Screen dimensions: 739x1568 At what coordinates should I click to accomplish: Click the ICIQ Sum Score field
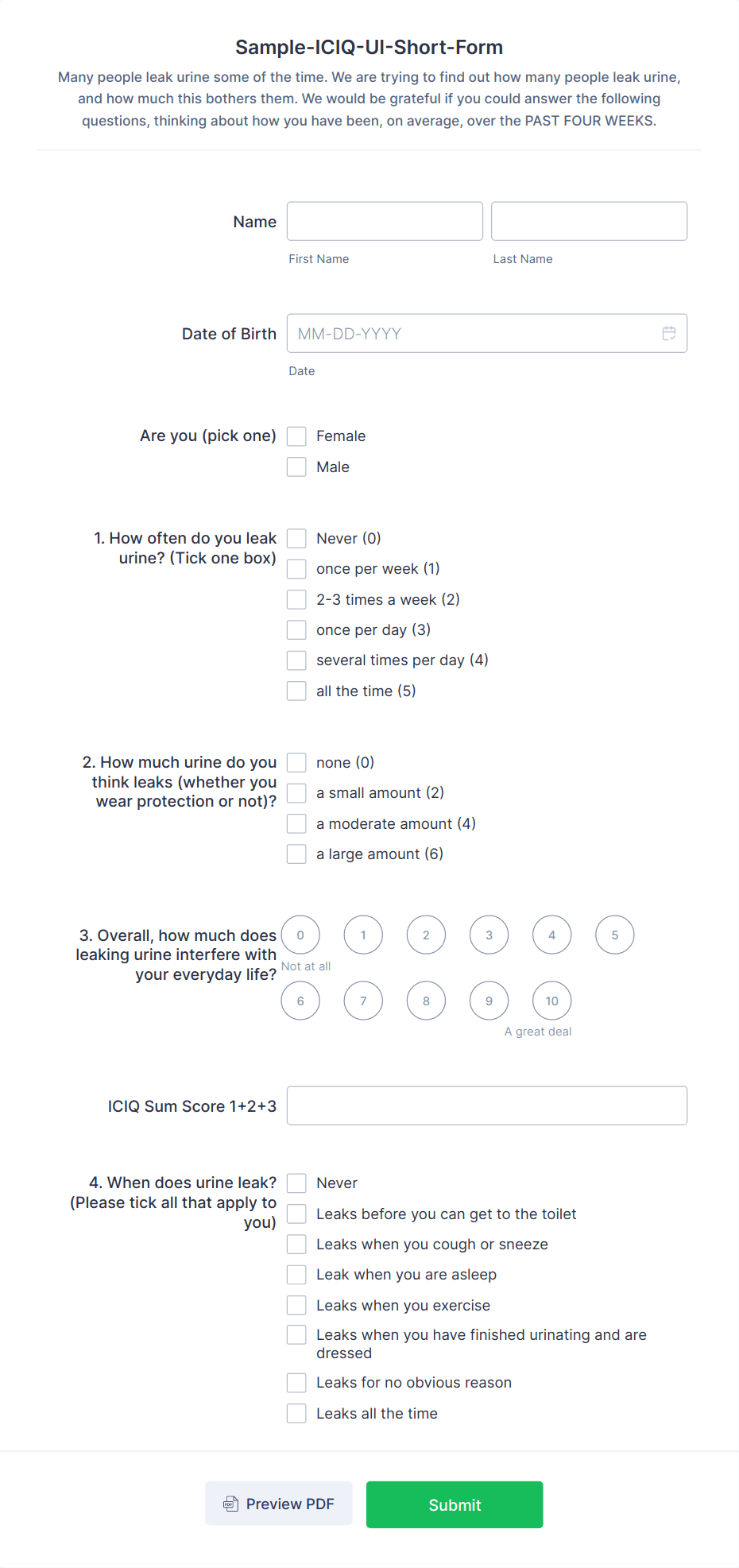(x=486, y=1105)
